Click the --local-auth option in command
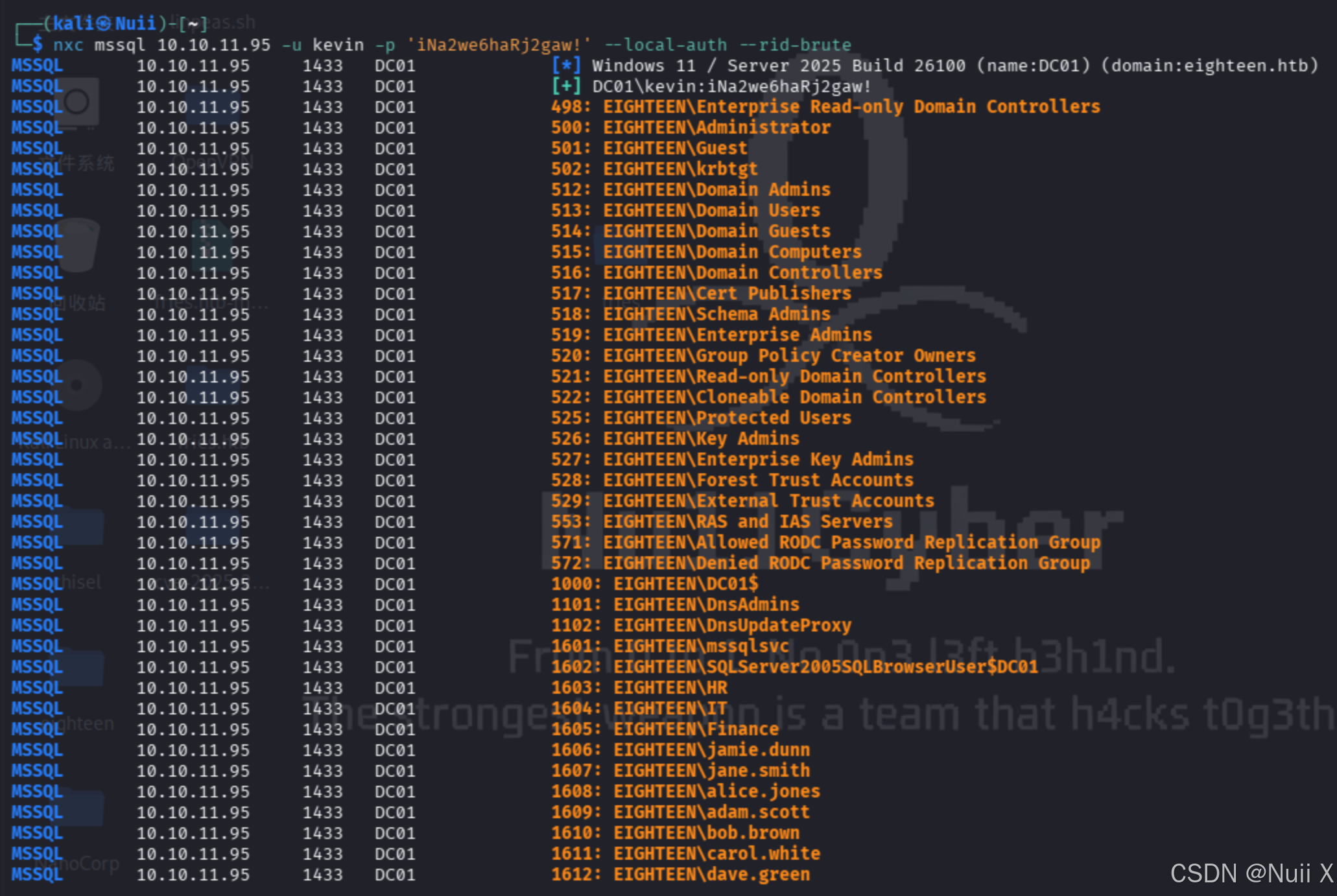 click(665, 45)
